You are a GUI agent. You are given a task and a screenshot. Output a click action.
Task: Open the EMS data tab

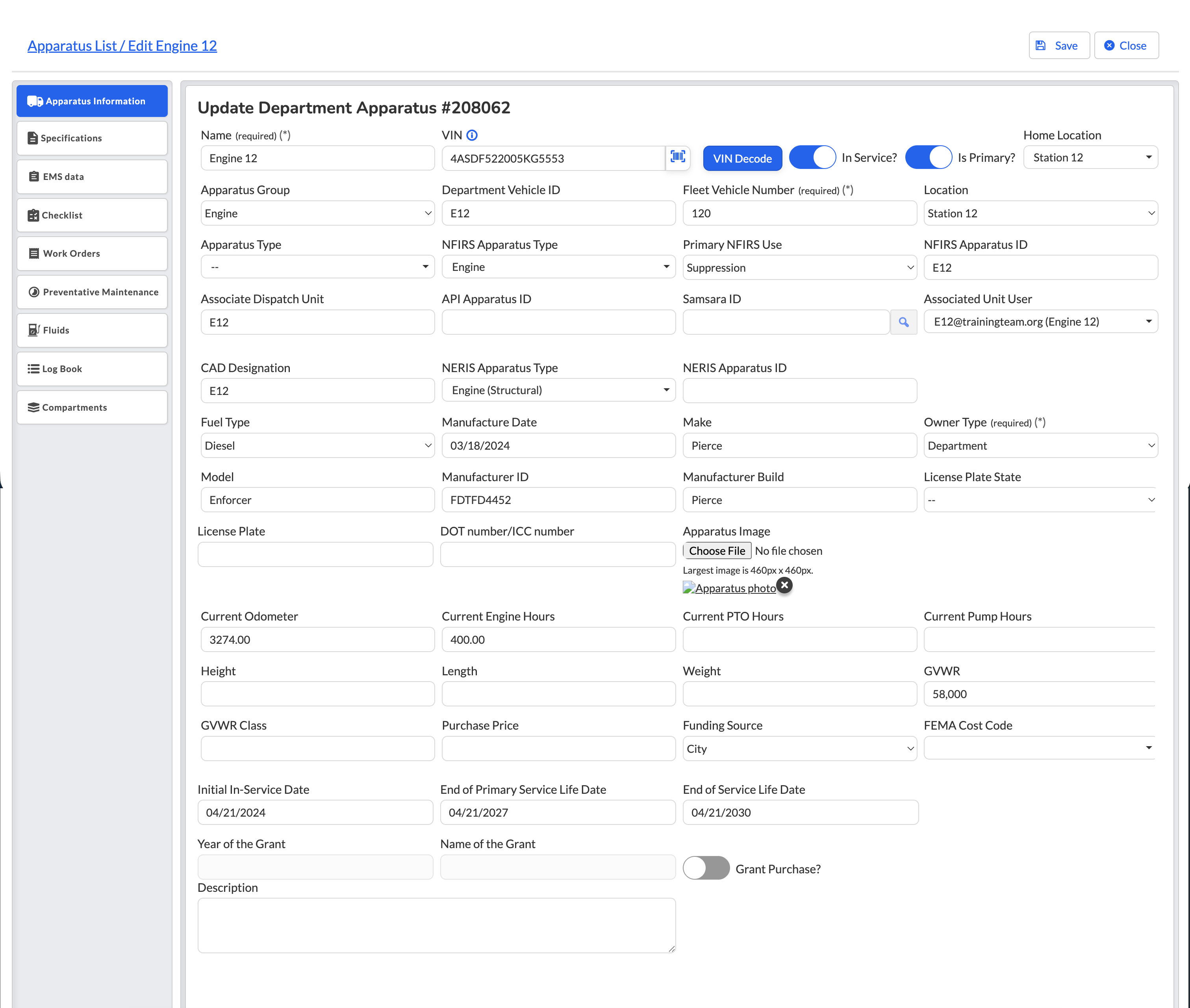92,176
